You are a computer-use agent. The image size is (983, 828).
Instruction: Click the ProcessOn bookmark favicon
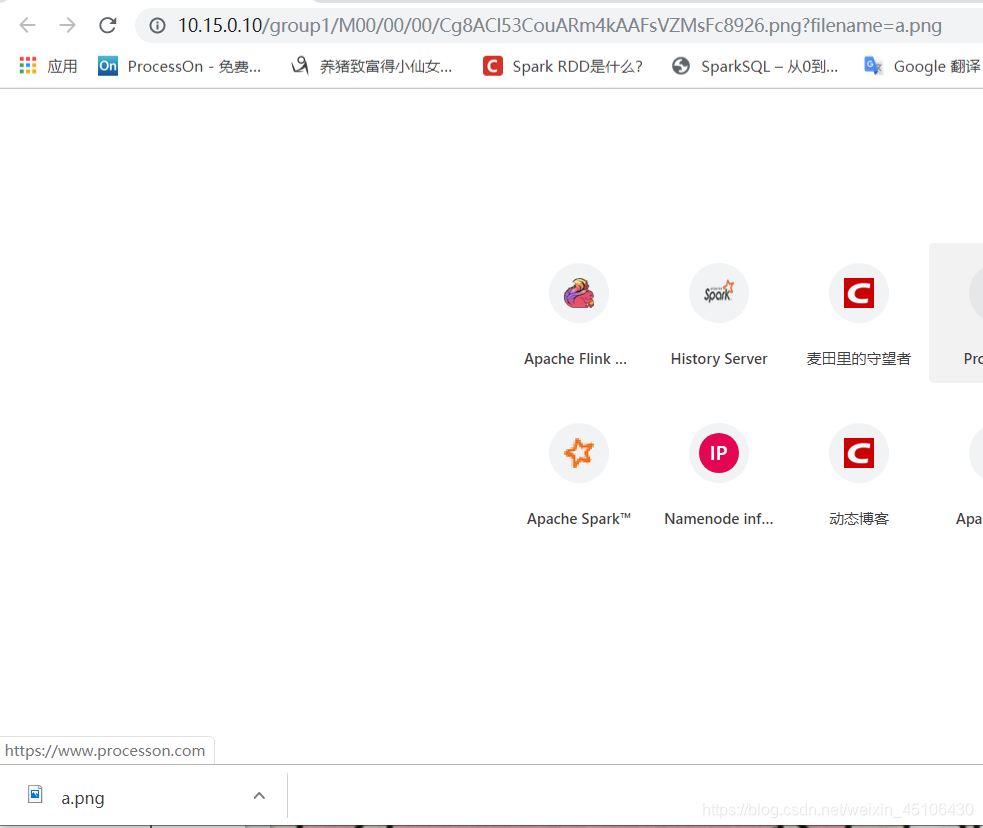click(x=108, y=65)
